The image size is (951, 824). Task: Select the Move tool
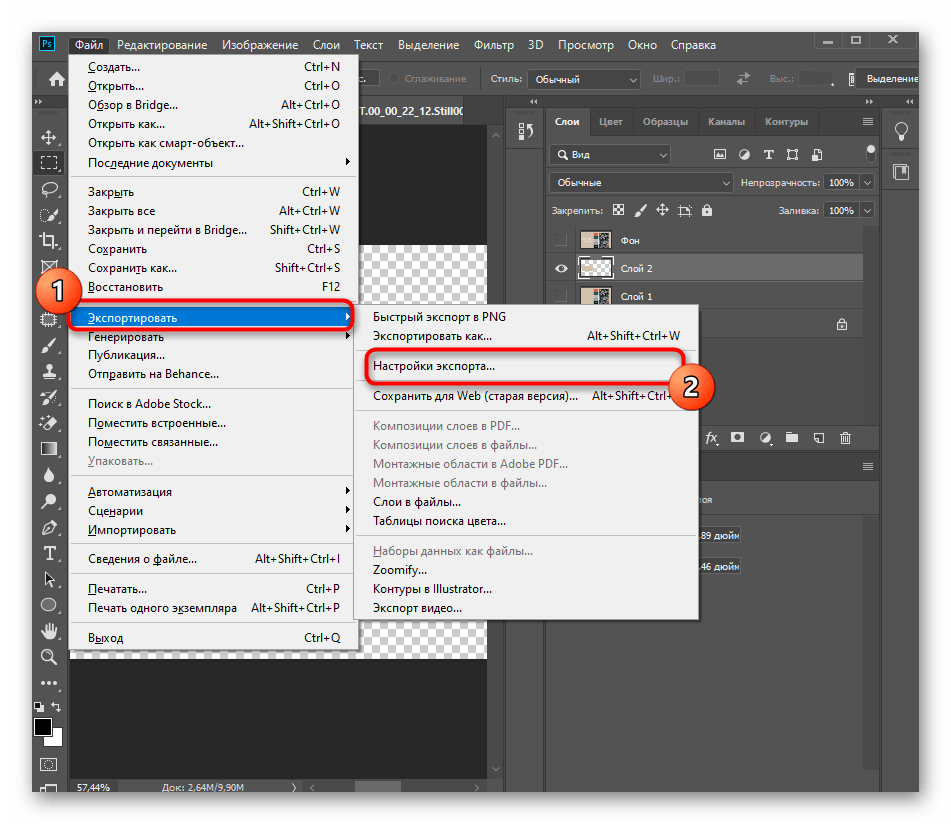point(49,137)
